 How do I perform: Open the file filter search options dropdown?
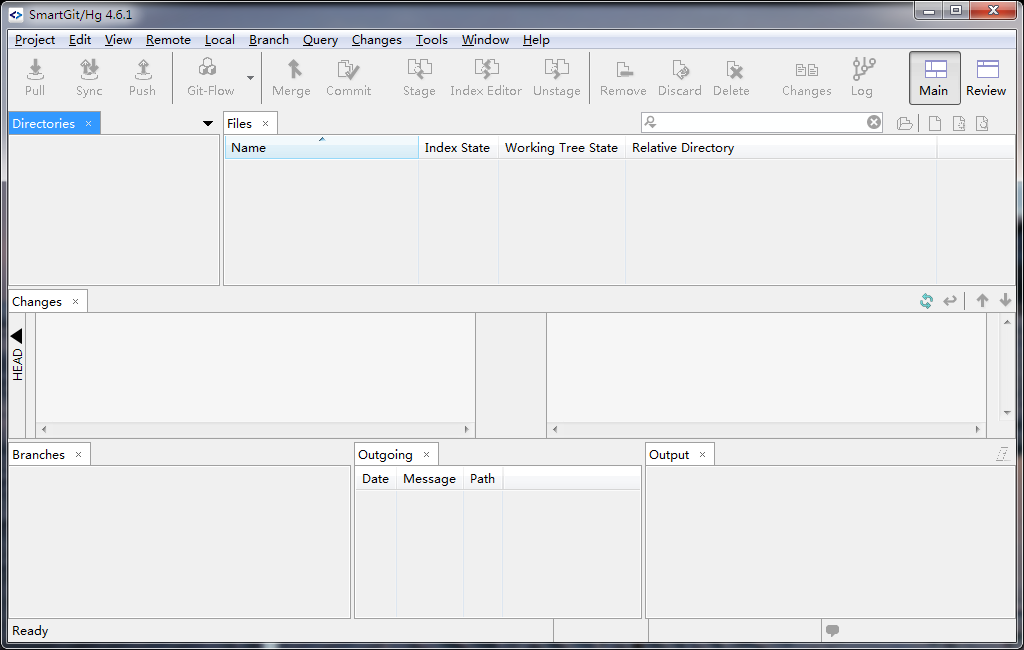650,122
